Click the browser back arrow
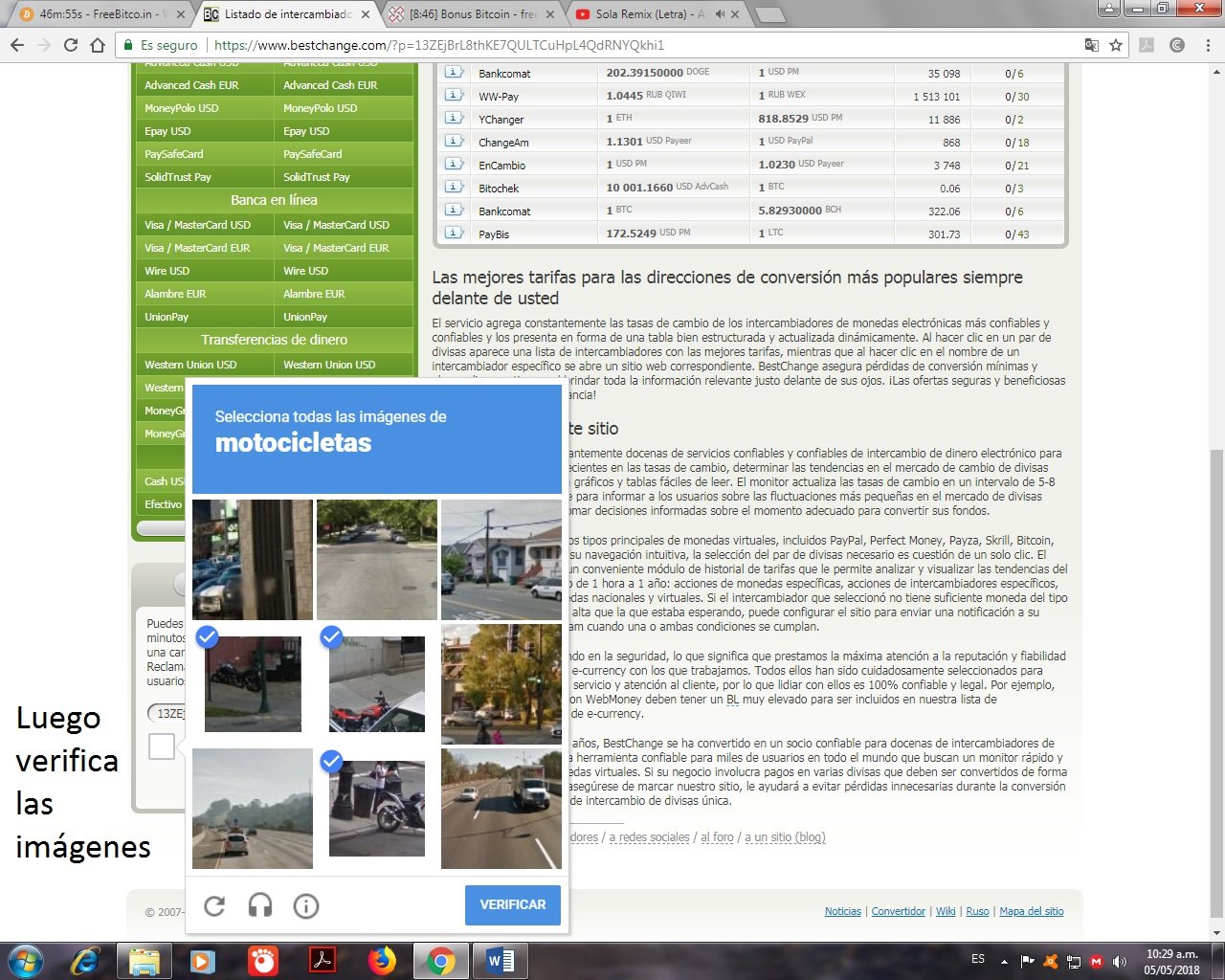Viewport: 1225px width, 980px height. coord(17,45)
